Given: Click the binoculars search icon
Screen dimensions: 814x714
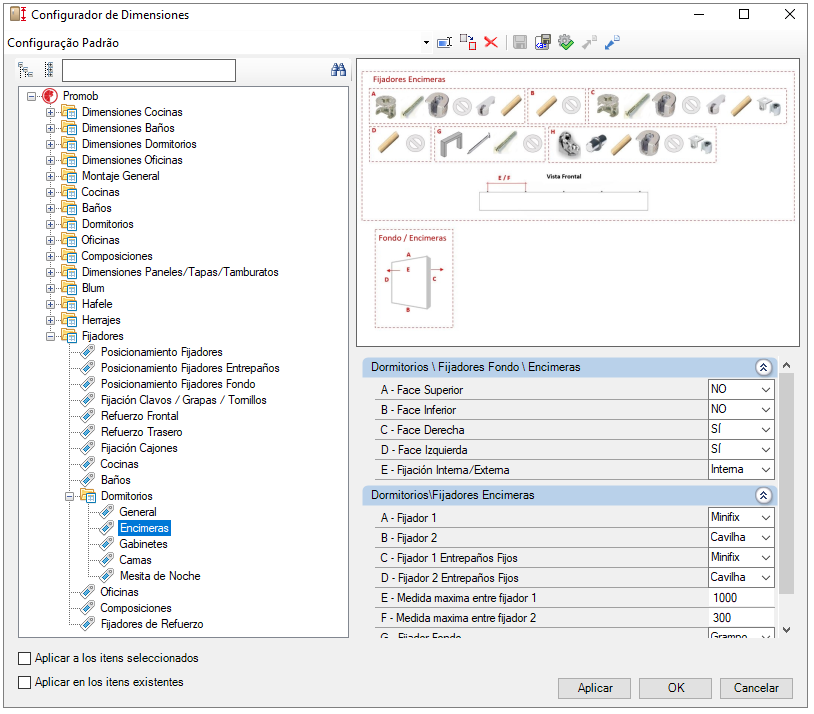Looking at the screenshot, I should (x=338, y=70).
